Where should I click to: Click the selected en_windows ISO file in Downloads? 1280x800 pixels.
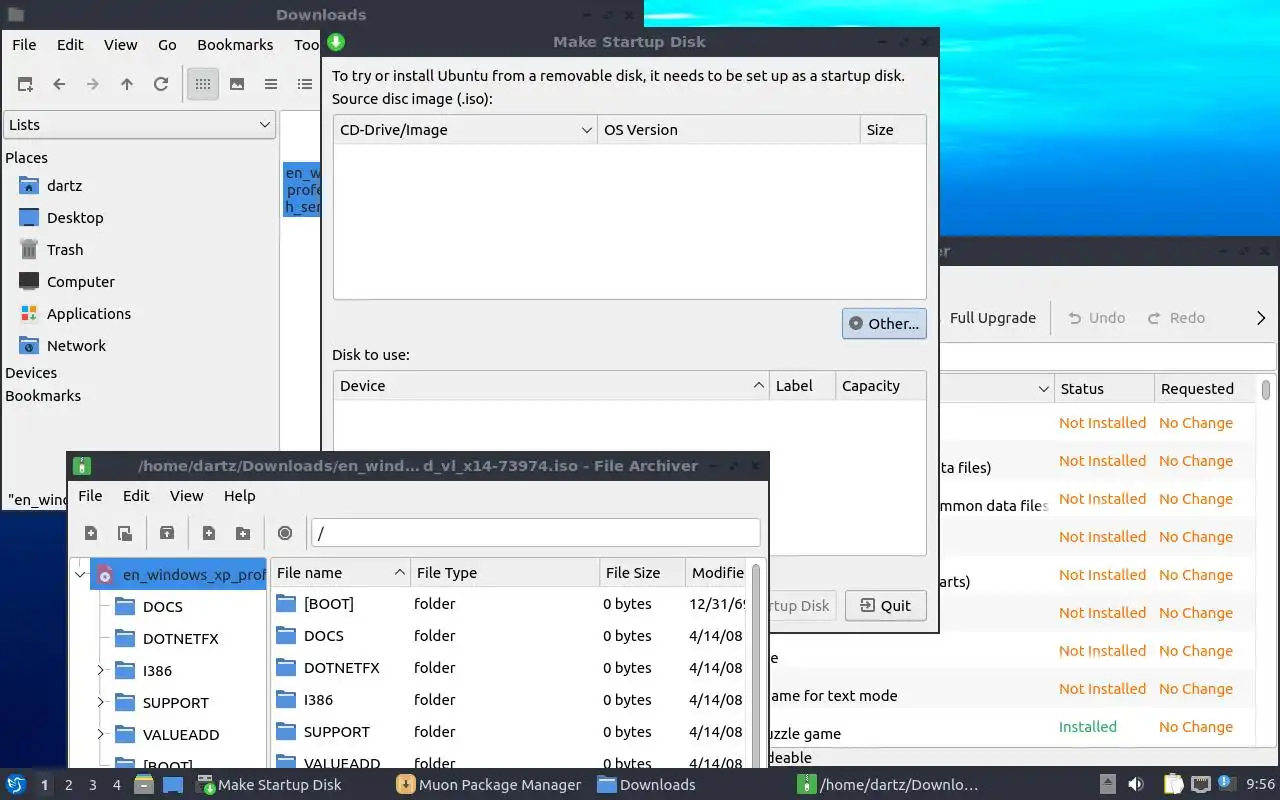[x=302, y=190]
